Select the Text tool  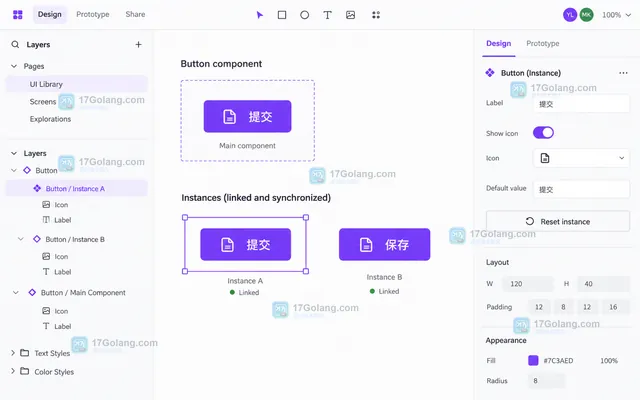[327, 15]
